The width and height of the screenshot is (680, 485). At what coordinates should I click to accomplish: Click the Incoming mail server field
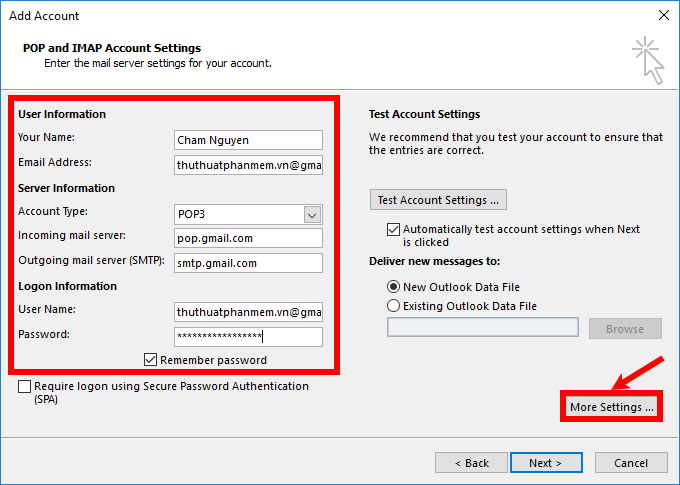click(x=248, y=238)
